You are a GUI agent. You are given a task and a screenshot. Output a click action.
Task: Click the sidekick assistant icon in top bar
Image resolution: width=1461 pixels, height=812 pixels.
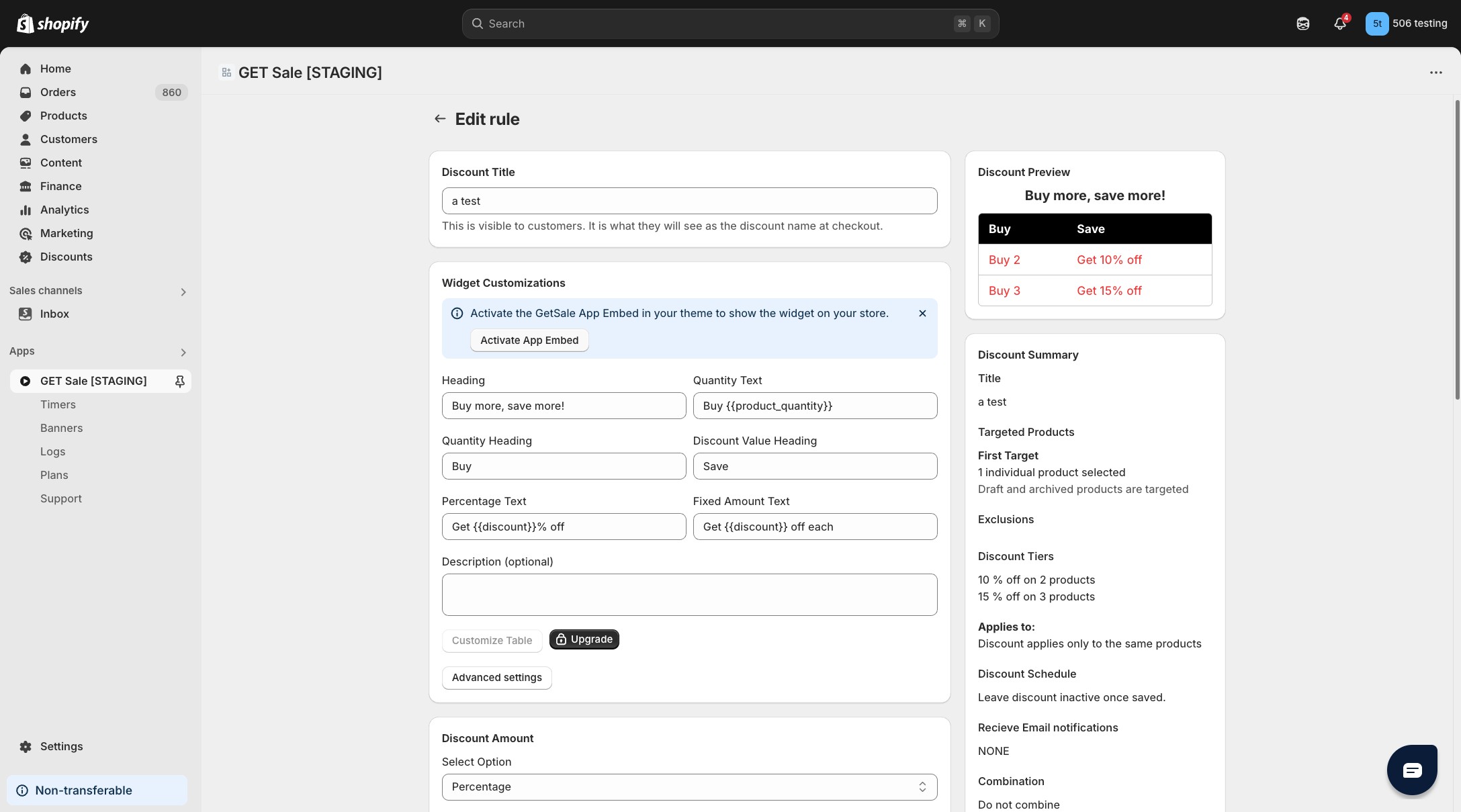pos(1302,24)
